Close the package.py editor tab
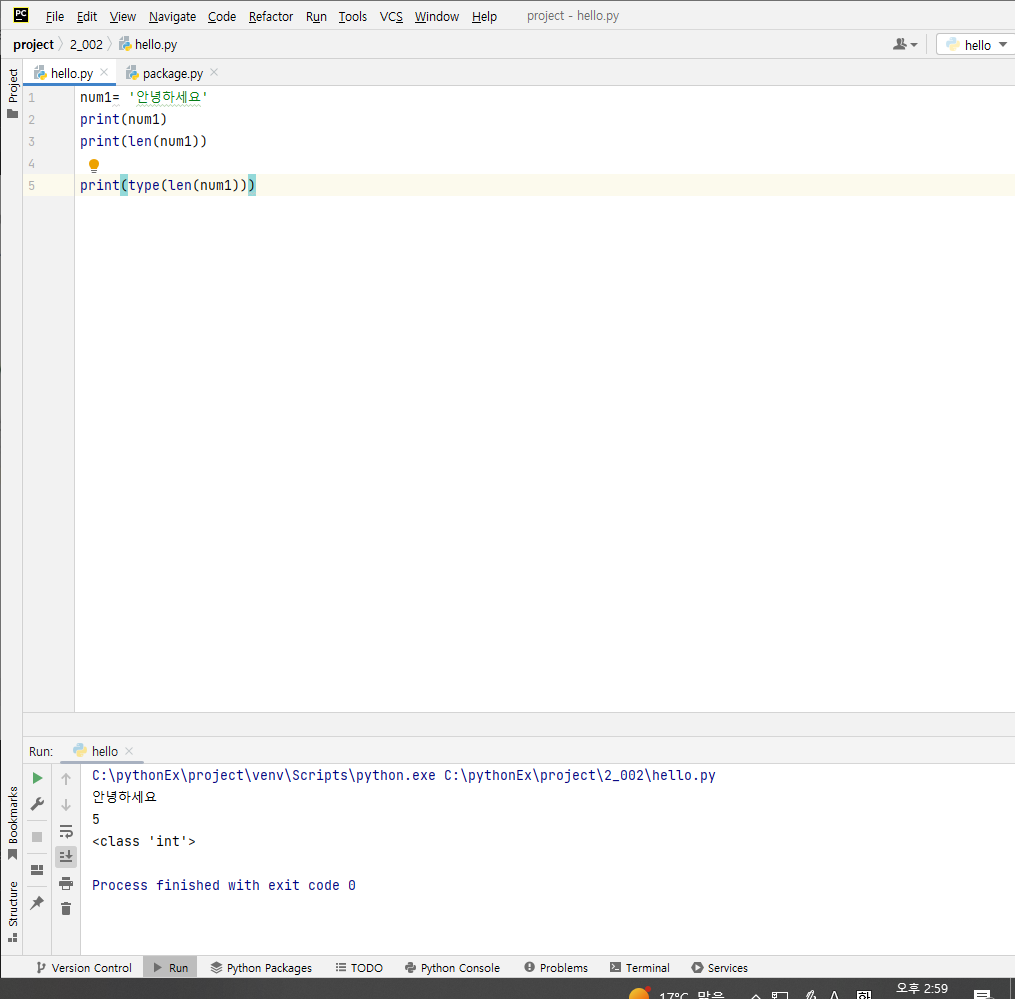The width and height of the screenshot is (1015, 999). [x=214, y=73]
